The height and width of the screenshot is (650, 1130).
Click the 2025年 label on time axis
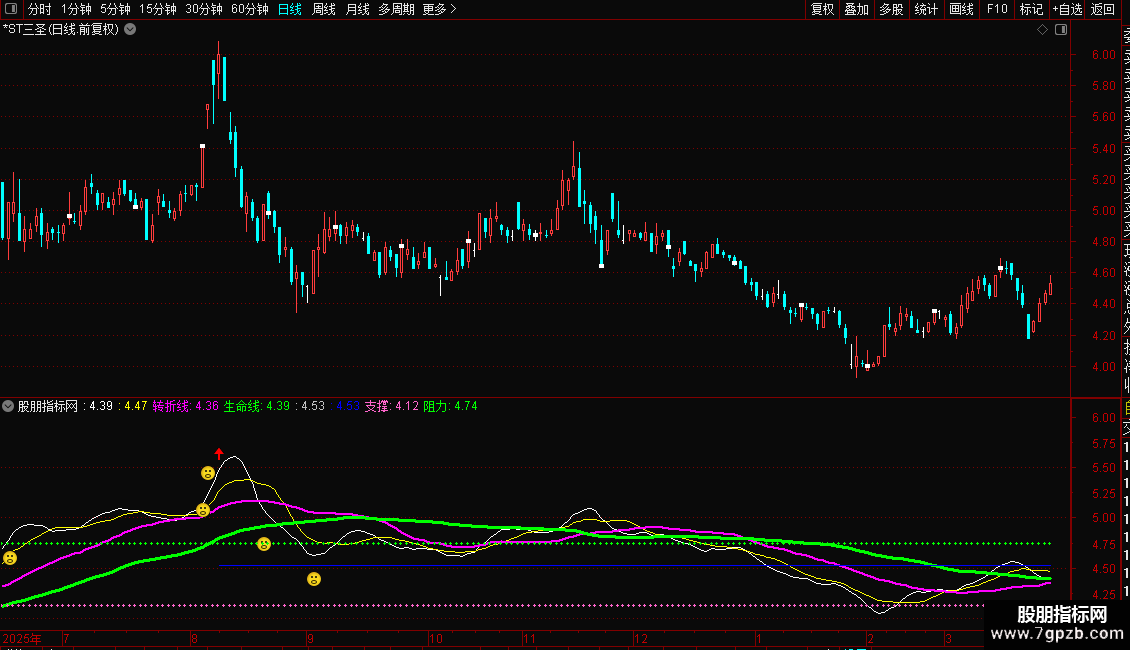22,639
